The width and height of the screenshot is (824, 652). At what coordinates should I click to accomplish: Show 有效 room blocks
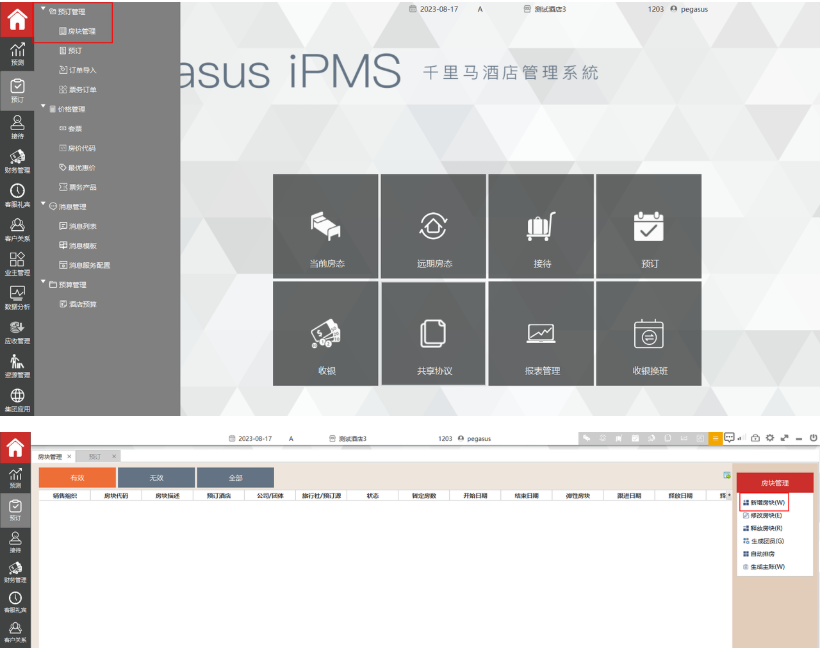click(x=77, y=478)
